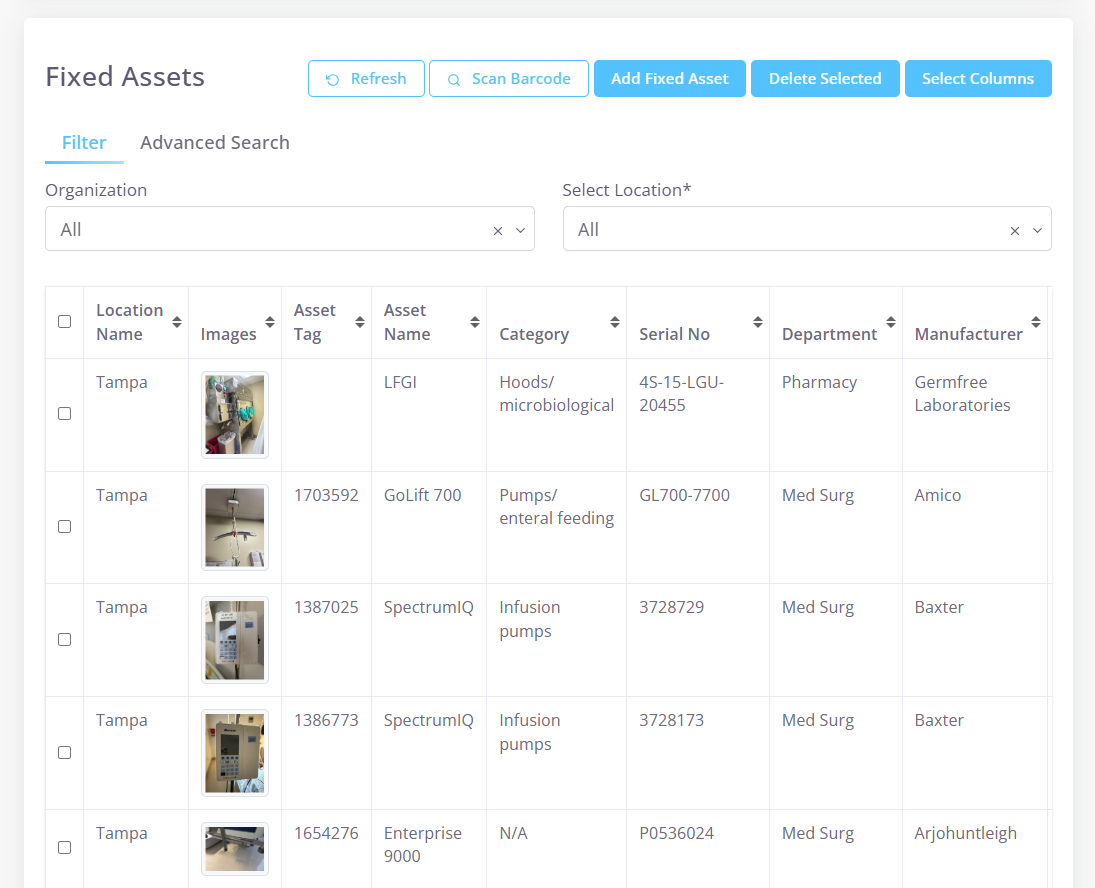
Task: Switch to the Advanced Search tab
Action: [214, 143]
